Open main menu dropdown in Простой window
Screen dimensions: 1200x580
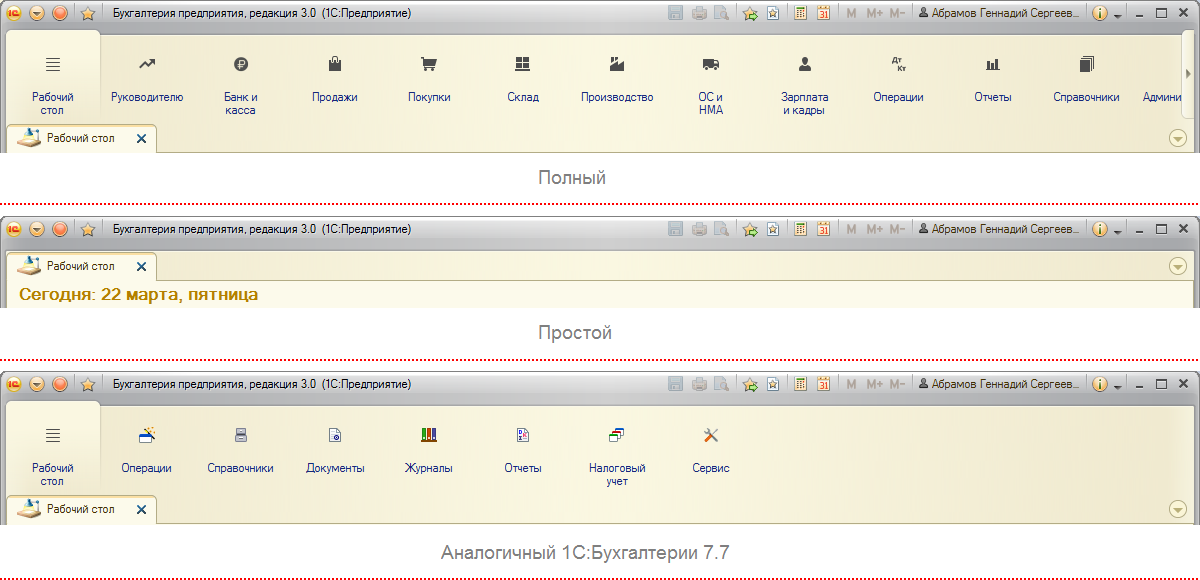(37, 229)
